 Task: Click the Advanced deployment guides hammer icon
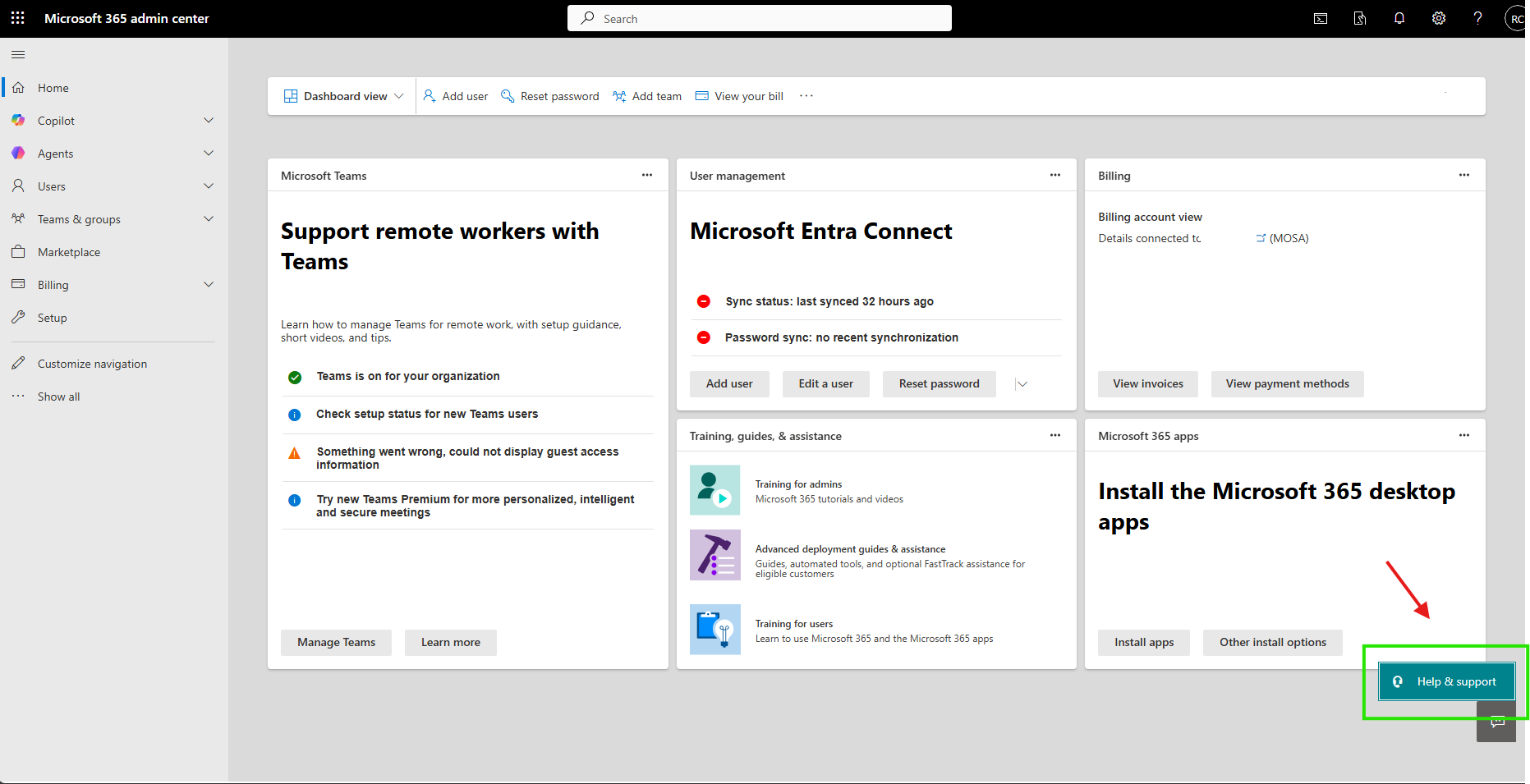(x=715, y=555)
